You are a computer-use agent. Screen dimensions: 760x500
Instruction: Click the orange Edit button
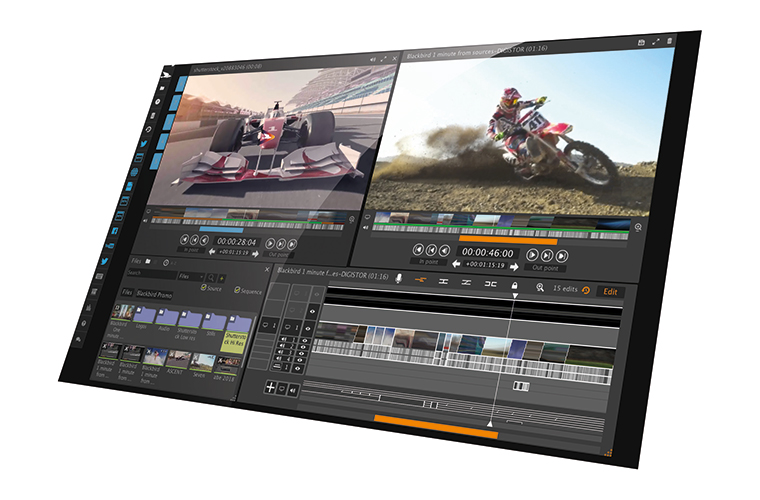609,292
